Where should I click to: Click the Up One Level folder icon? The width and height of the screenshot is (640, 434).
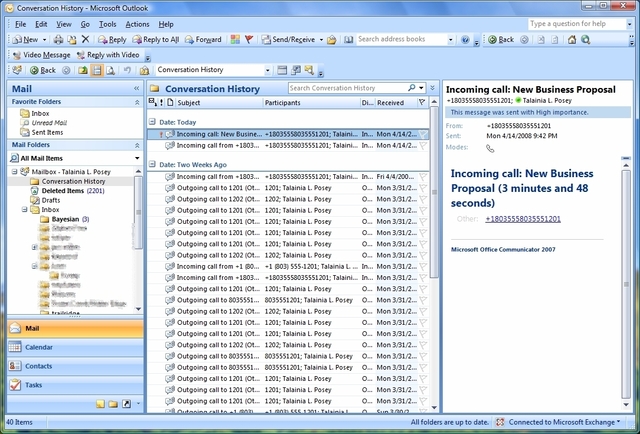click(83, 70)
